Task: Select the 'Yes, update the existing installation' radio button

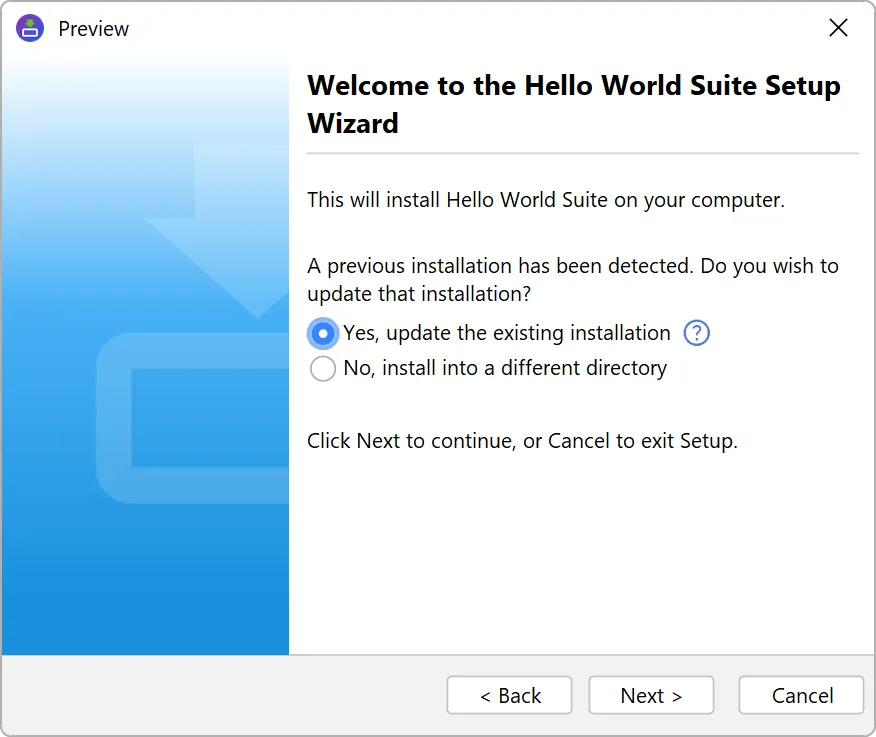Action: point(323,333)
